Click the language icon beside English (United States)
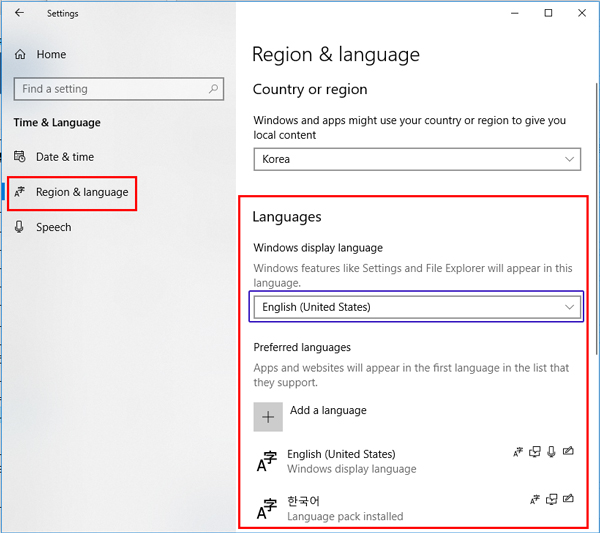Screen dimensions: 600x533 [267, 461]
